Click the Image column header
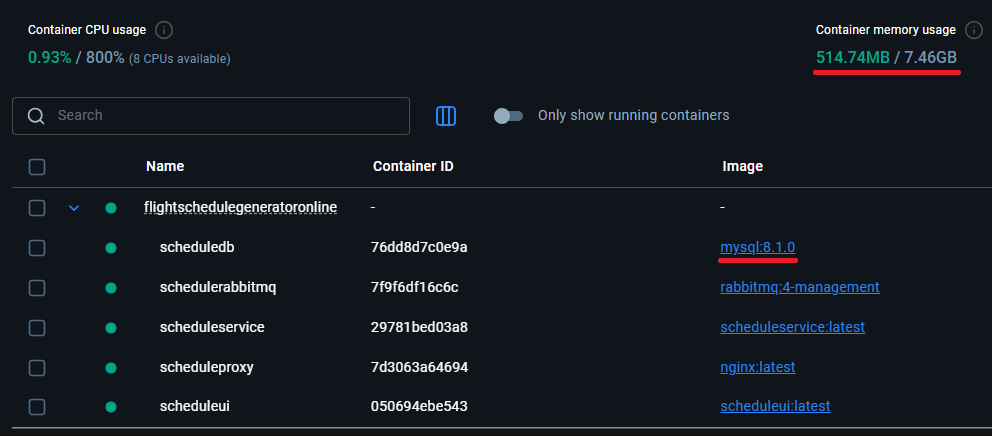The width and height of the screenshot is (992, 436). pos(742,167)
